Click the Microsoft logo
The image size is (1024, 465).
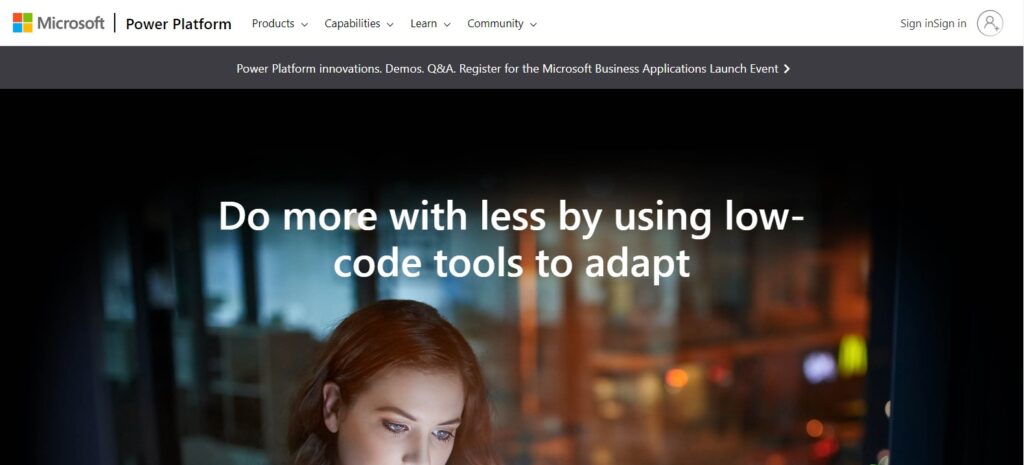tap(58, 23)
